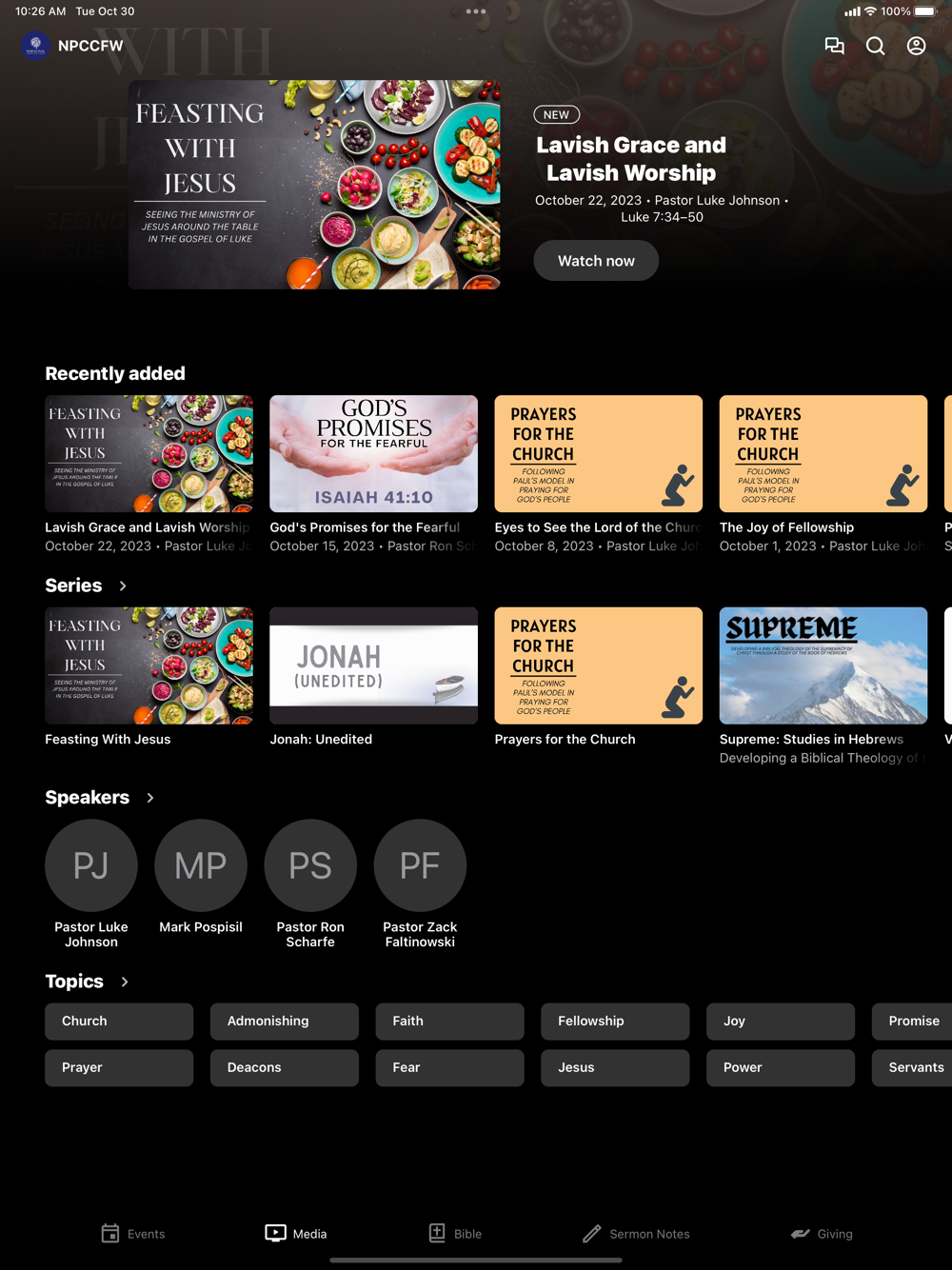Screen dimensions: 952x1270
Task: Tap the Series heading text
Action: pos(73,585)
